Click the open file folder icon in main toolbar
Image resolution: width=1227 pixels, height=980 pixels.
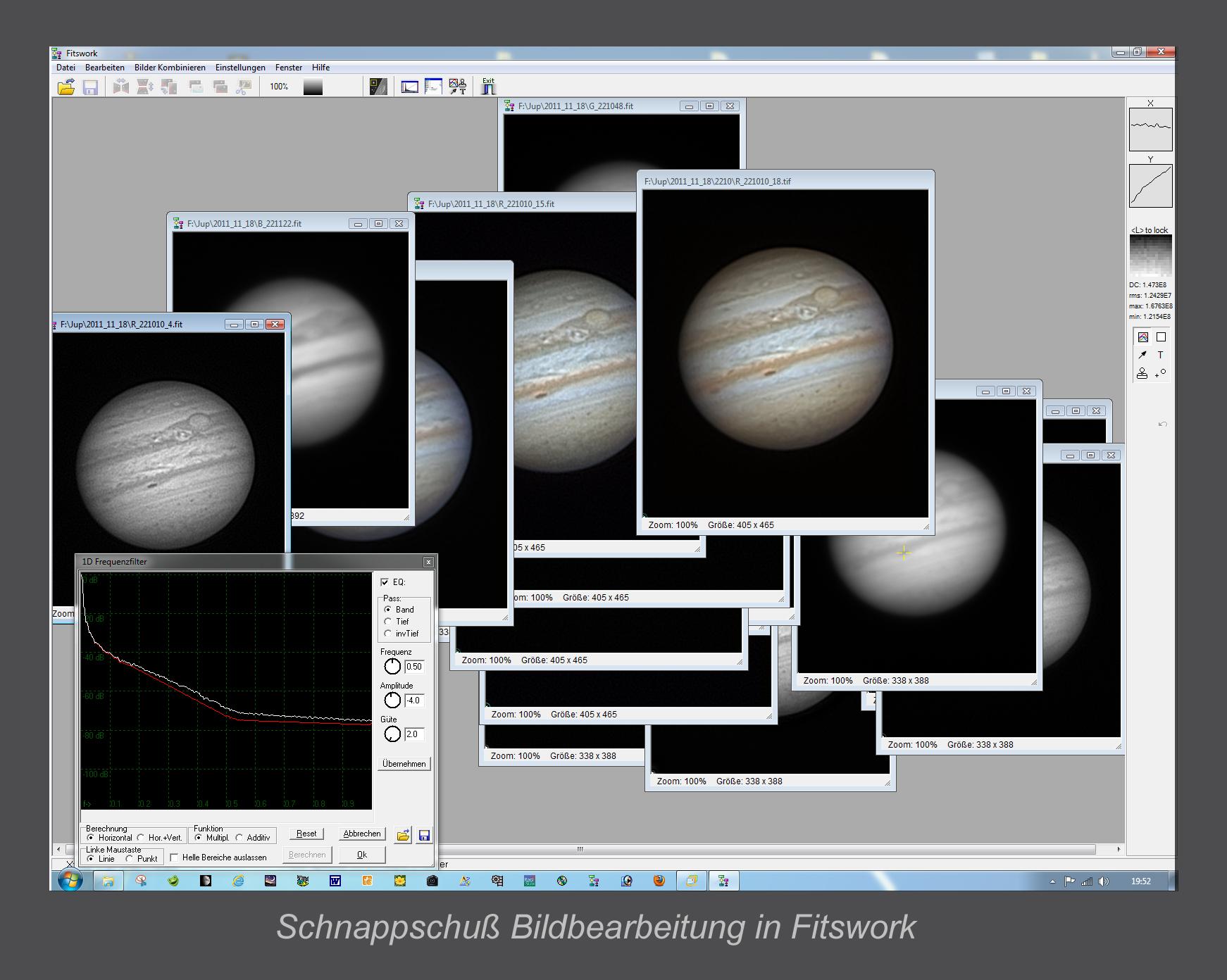pyautogui.click(x=66, y=87)
